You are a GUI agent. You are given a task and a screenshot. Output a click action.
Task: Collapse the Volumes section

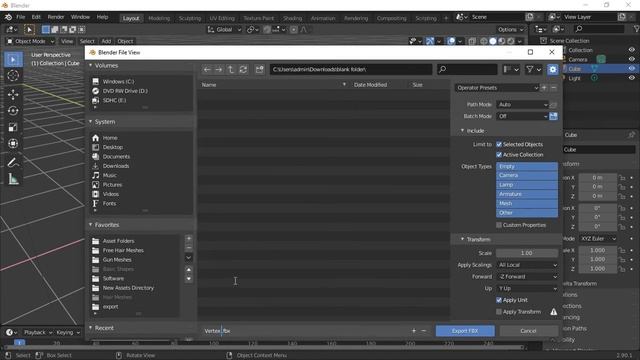pos(91,65)
